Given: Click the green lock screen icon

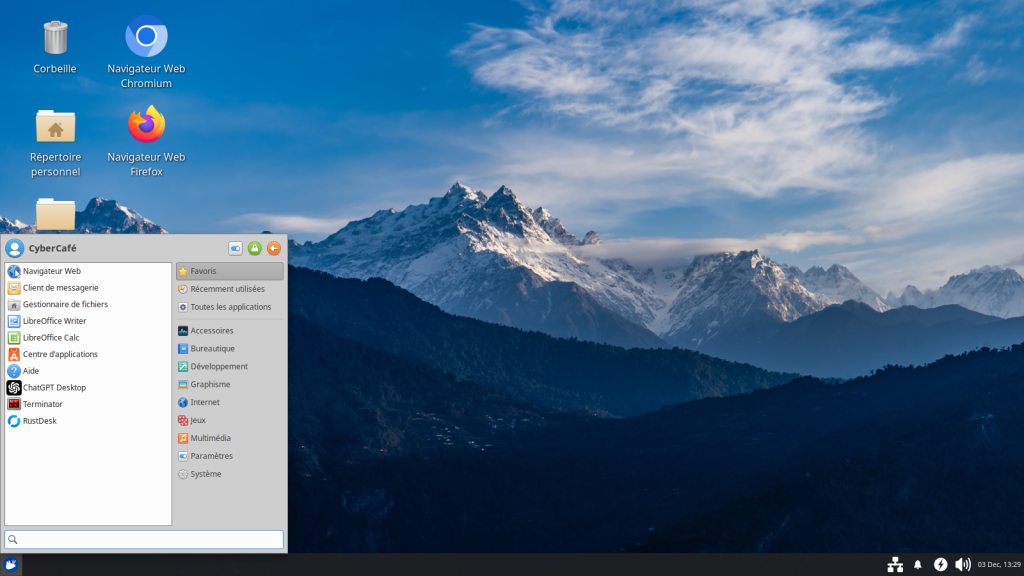Looking at the screenshot, I should (254, 248).
